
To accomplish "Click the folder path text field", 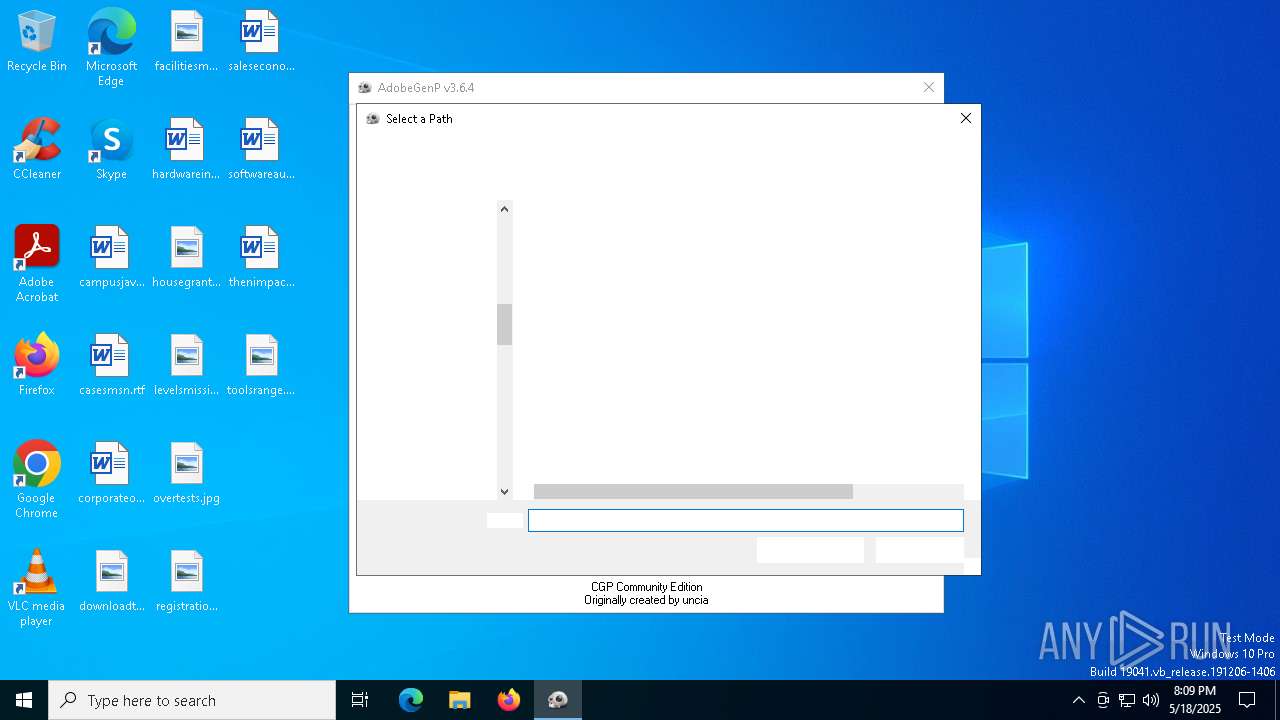I will pyautogui.click(x=746, y=520).
